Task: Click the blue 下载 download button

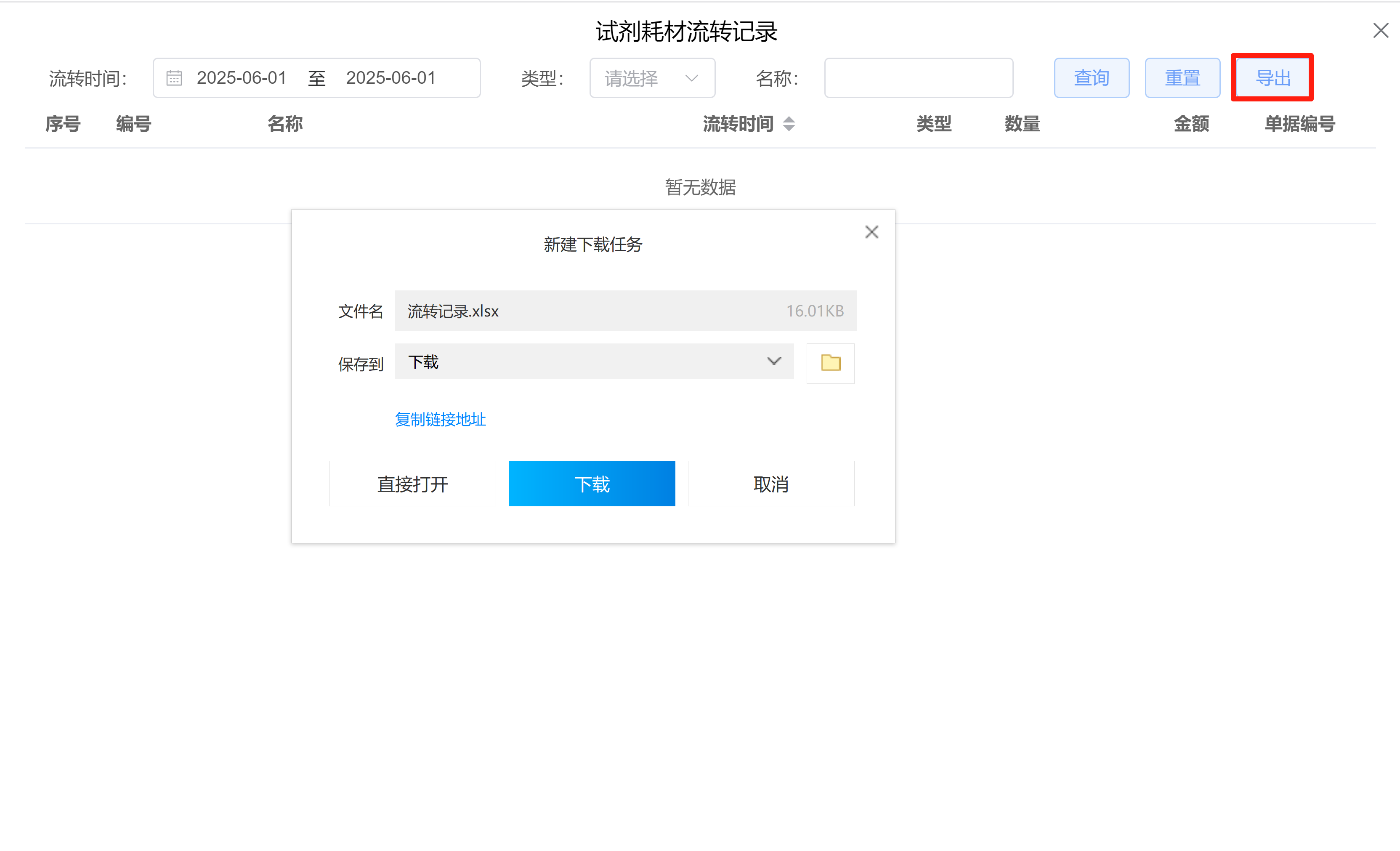Action: tap(592, 484)
